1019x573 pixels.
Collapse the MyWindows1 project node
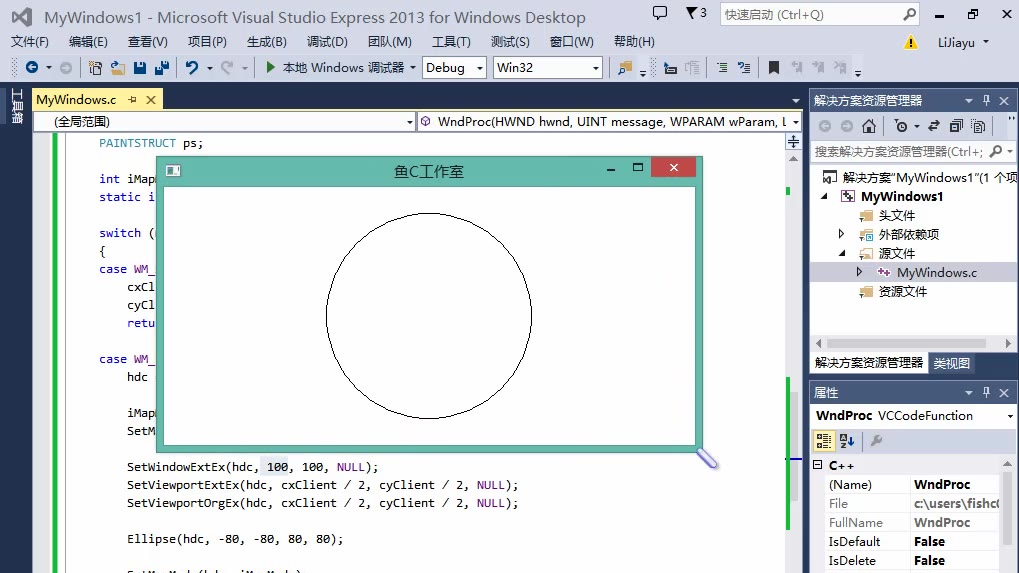pos(825,196)
